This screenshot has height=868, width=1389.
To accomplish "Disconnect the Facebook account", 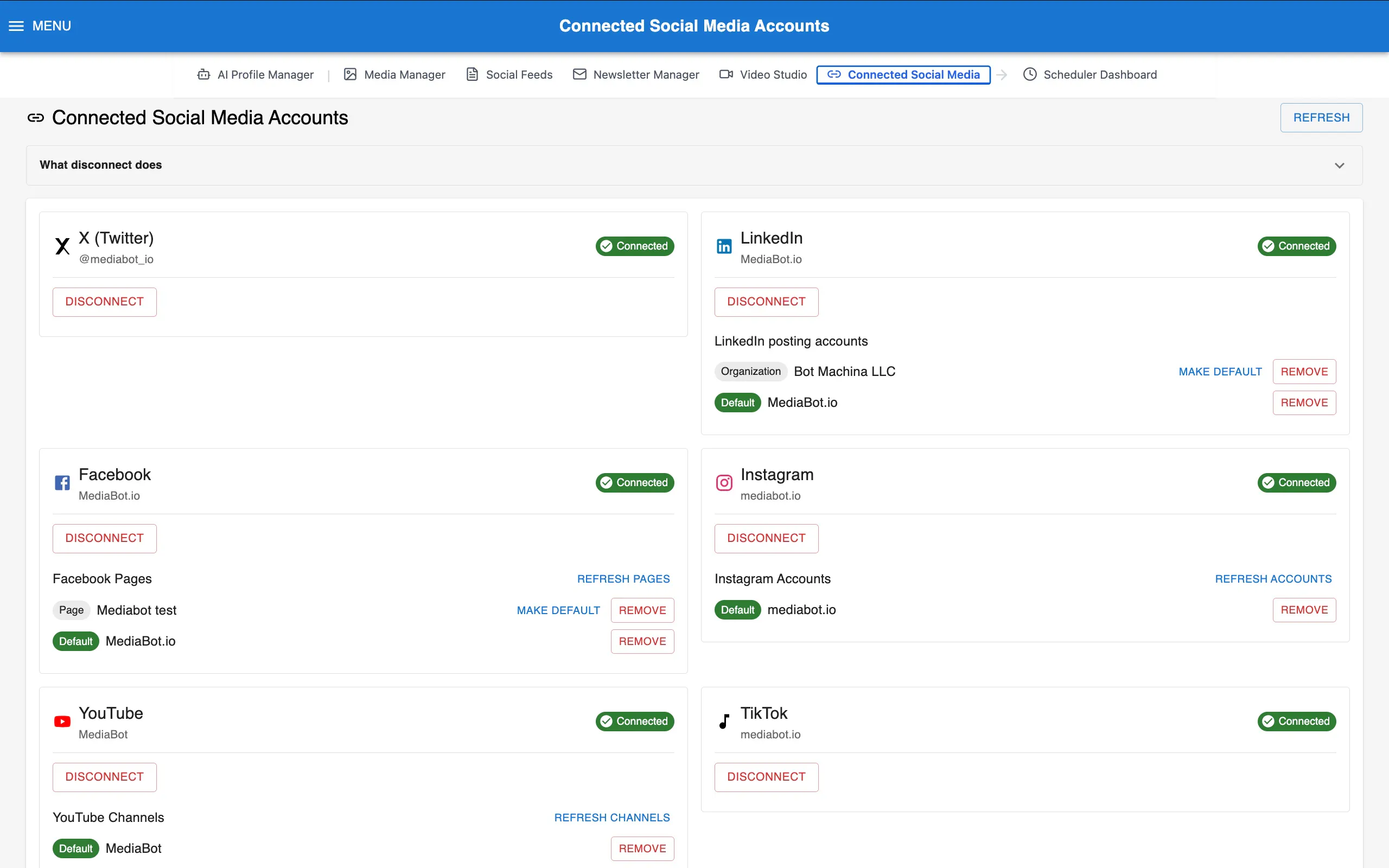I will [x=105, y=539].
